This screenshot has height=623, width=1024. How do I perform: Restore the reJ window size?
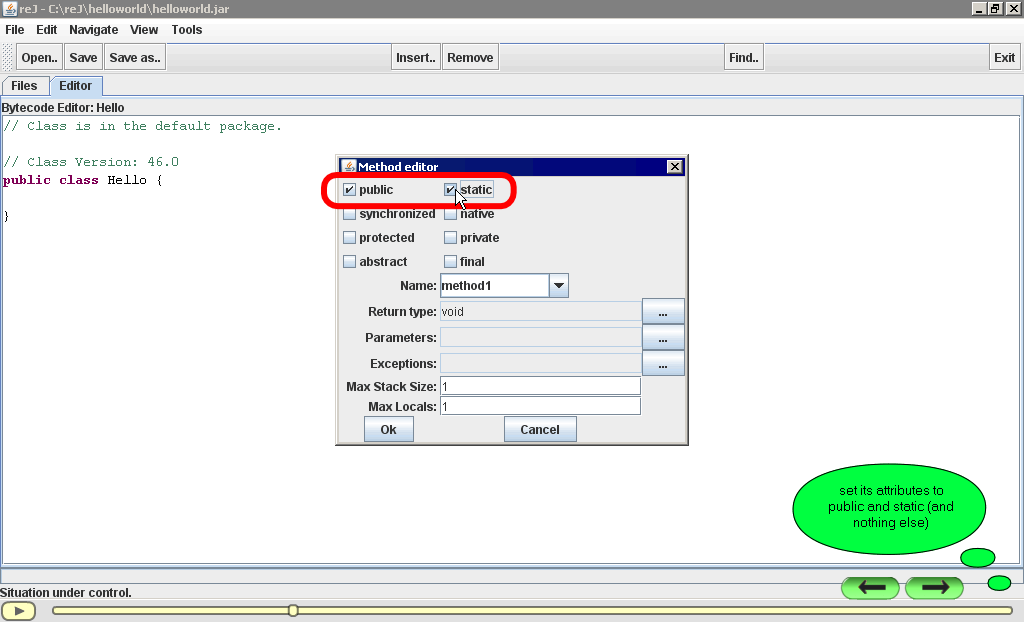pyautogui.click(x=995, y=8)
